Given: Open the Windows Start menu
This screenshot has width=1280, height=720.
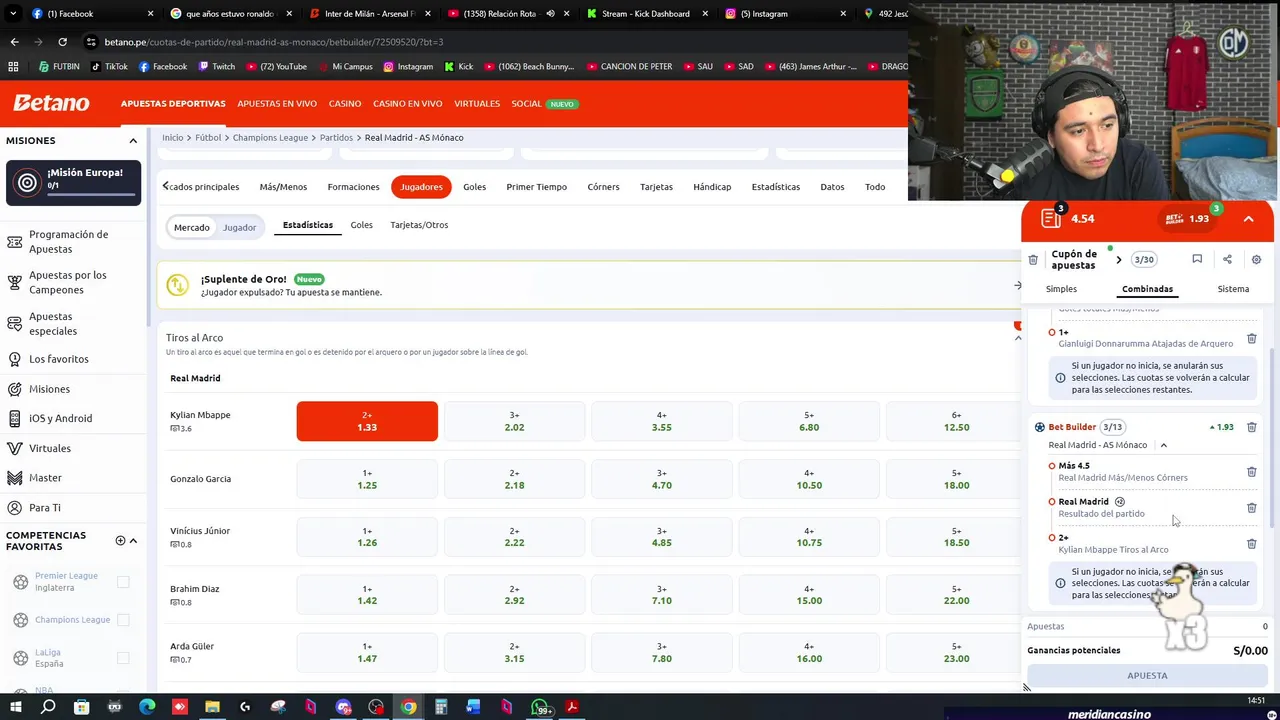Looking at the screenshot, I should [x=15, y=707].
